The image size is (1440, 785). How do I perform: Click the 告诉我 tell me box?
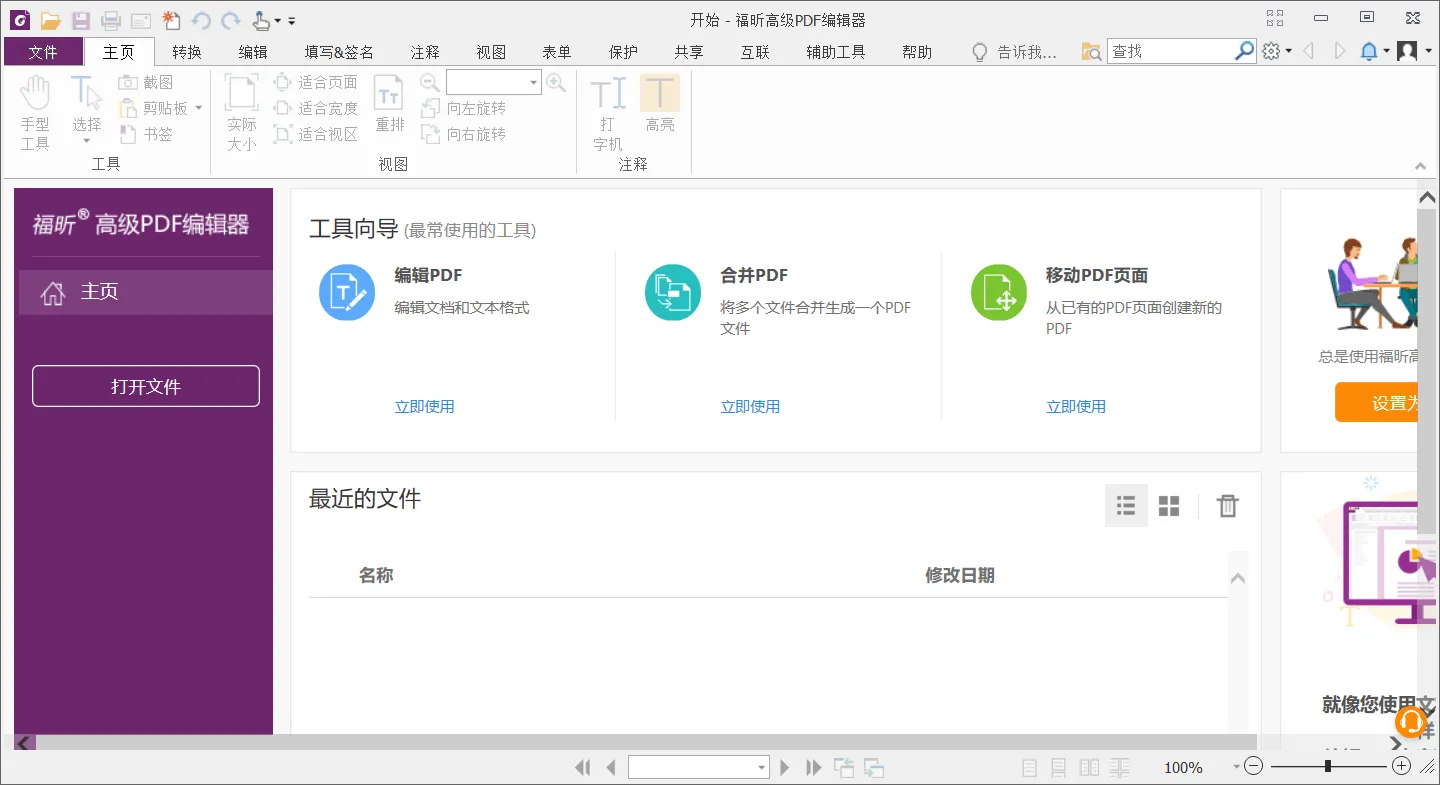click(1015, 52)
